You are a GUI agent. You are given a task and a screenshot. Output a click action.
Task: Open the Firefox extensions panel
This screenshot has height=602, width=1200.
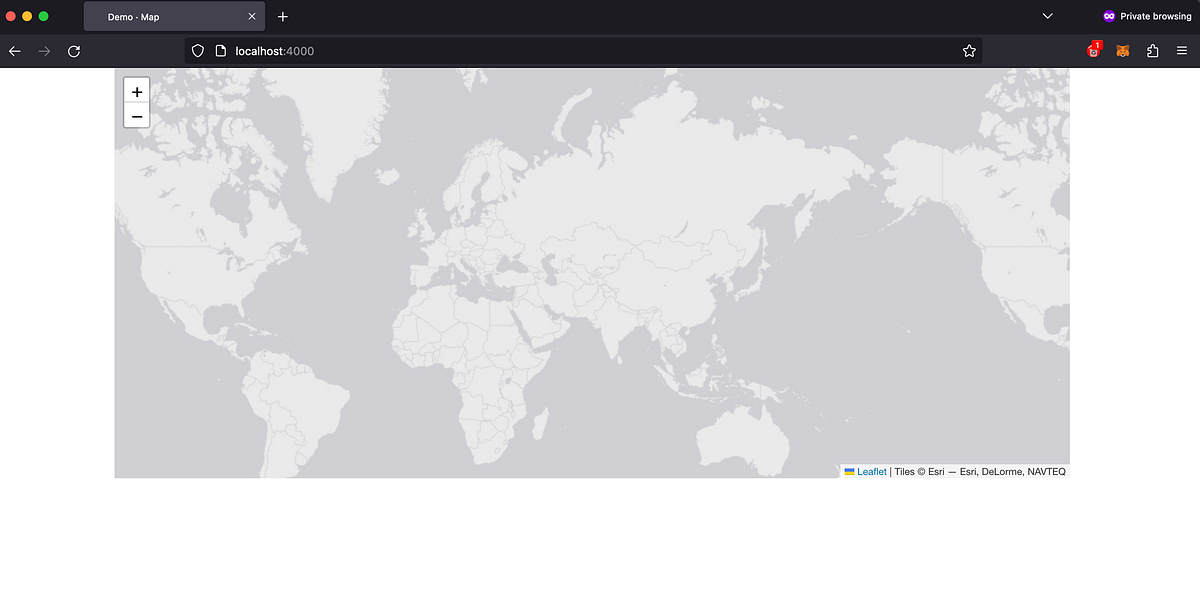click(1152, 50)
